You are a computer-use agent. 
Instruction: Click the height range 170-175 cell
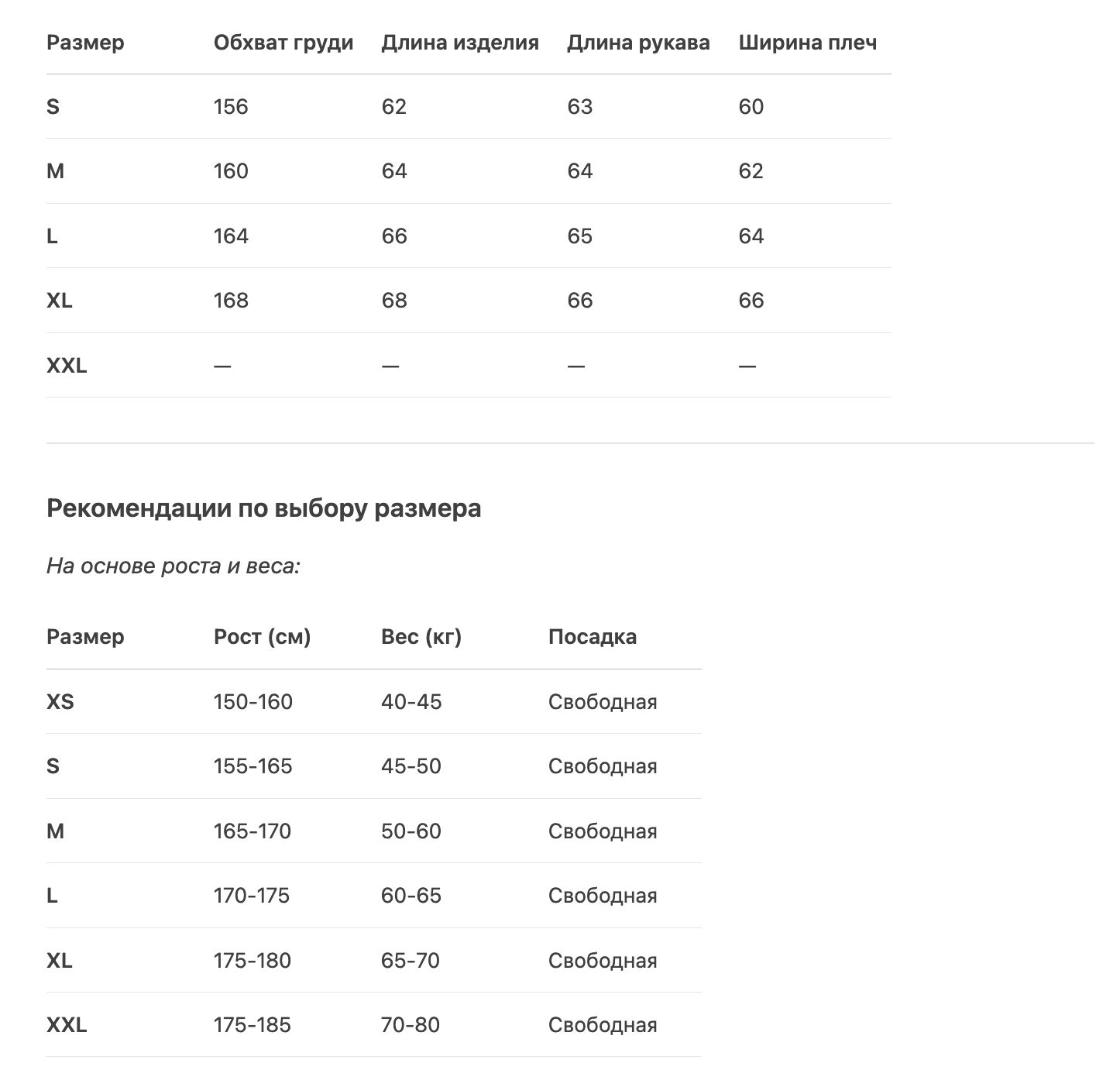coord(251,896)
